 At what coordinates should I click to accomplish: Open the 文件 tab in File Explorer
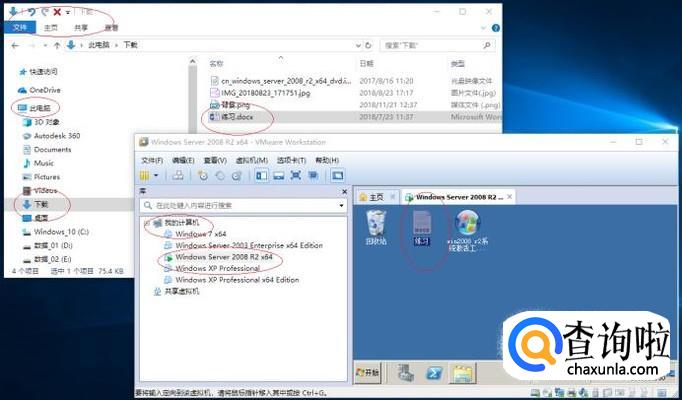click(x=20, y=27)
